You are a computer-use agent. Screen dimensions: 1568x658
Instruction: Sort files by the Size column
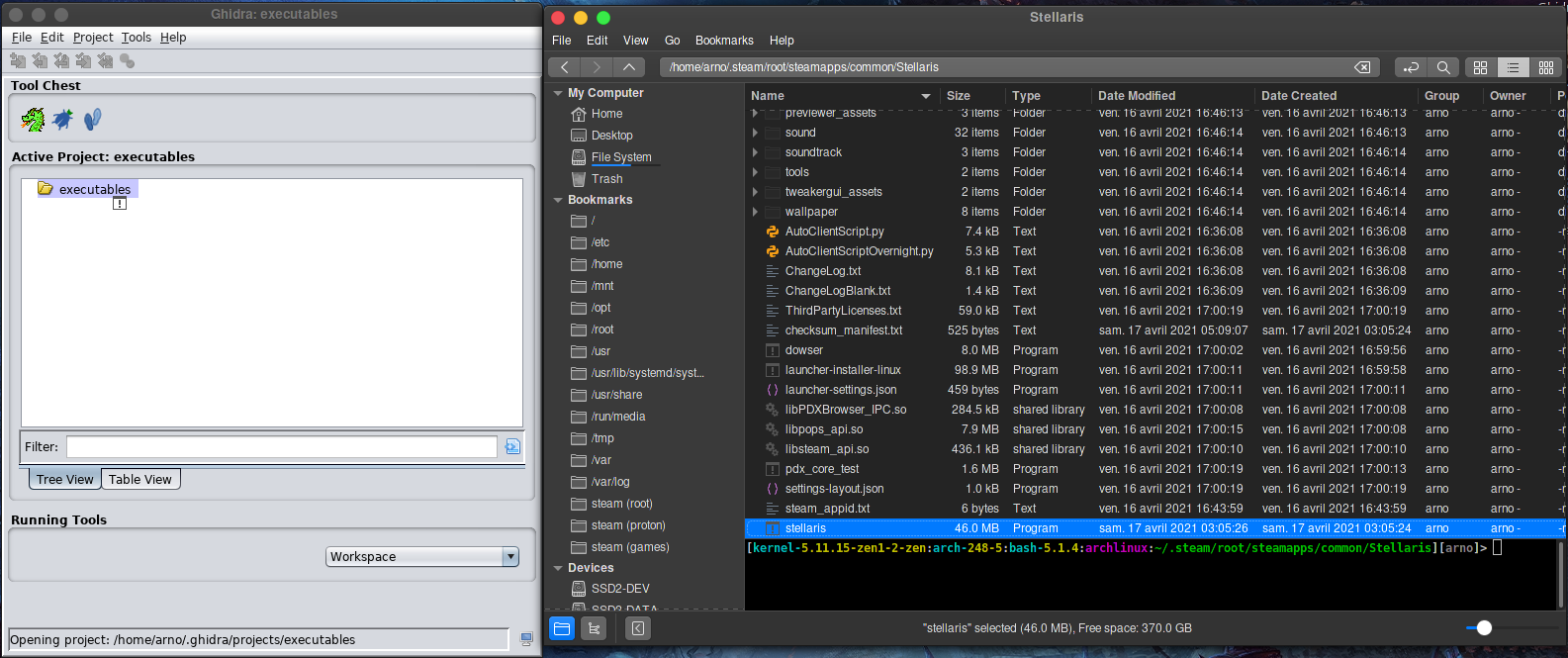971,96
